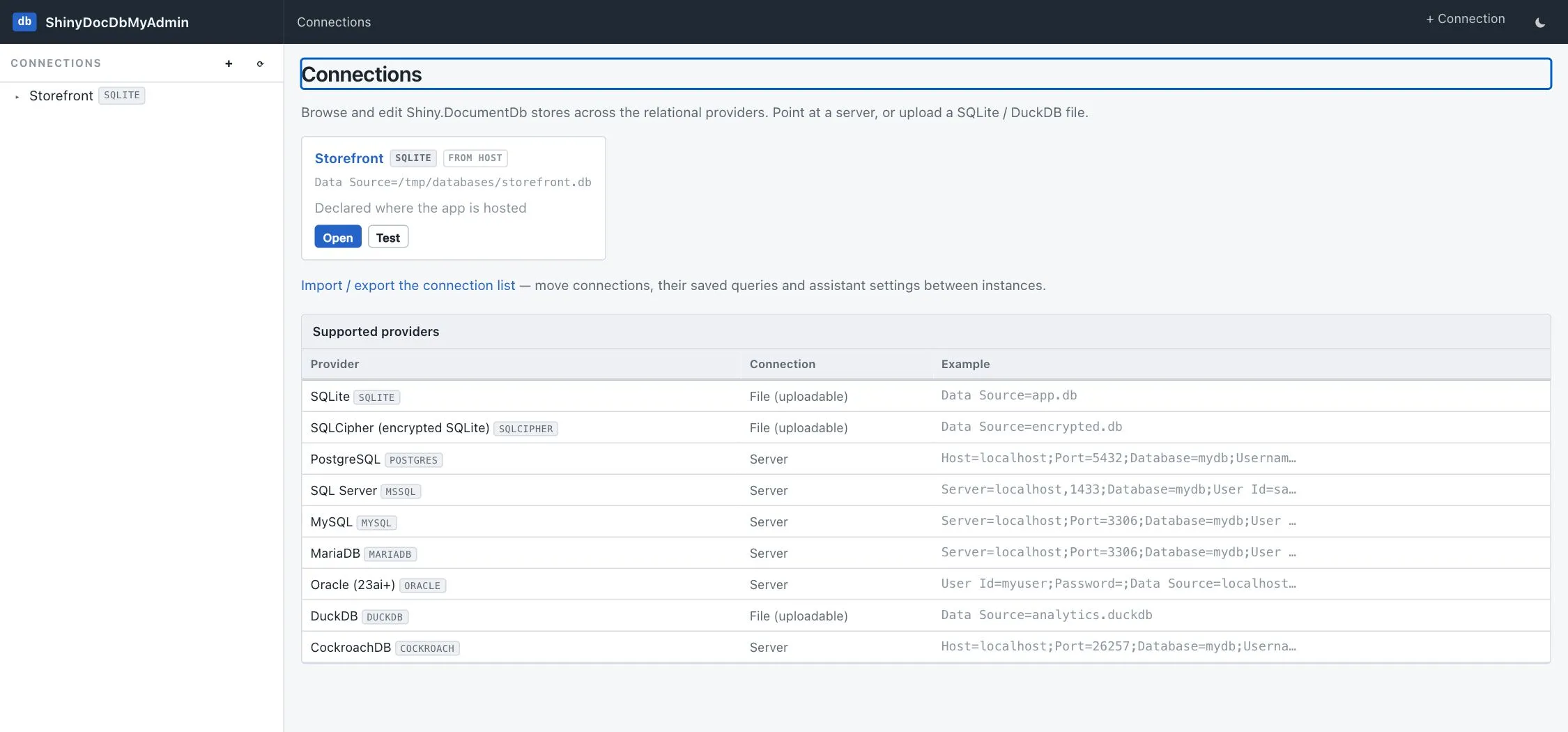Open Import / export the connection list link
1568x732 pixels.
[x=408, y=285]
